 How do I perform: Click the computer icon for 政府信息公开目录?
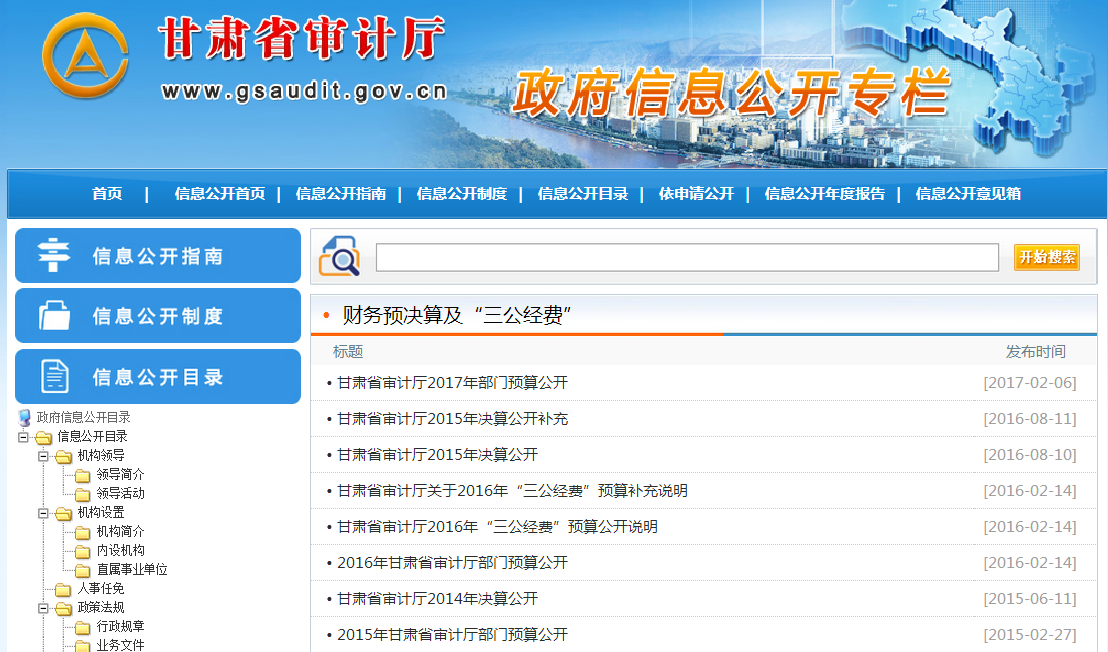[25, 417]
